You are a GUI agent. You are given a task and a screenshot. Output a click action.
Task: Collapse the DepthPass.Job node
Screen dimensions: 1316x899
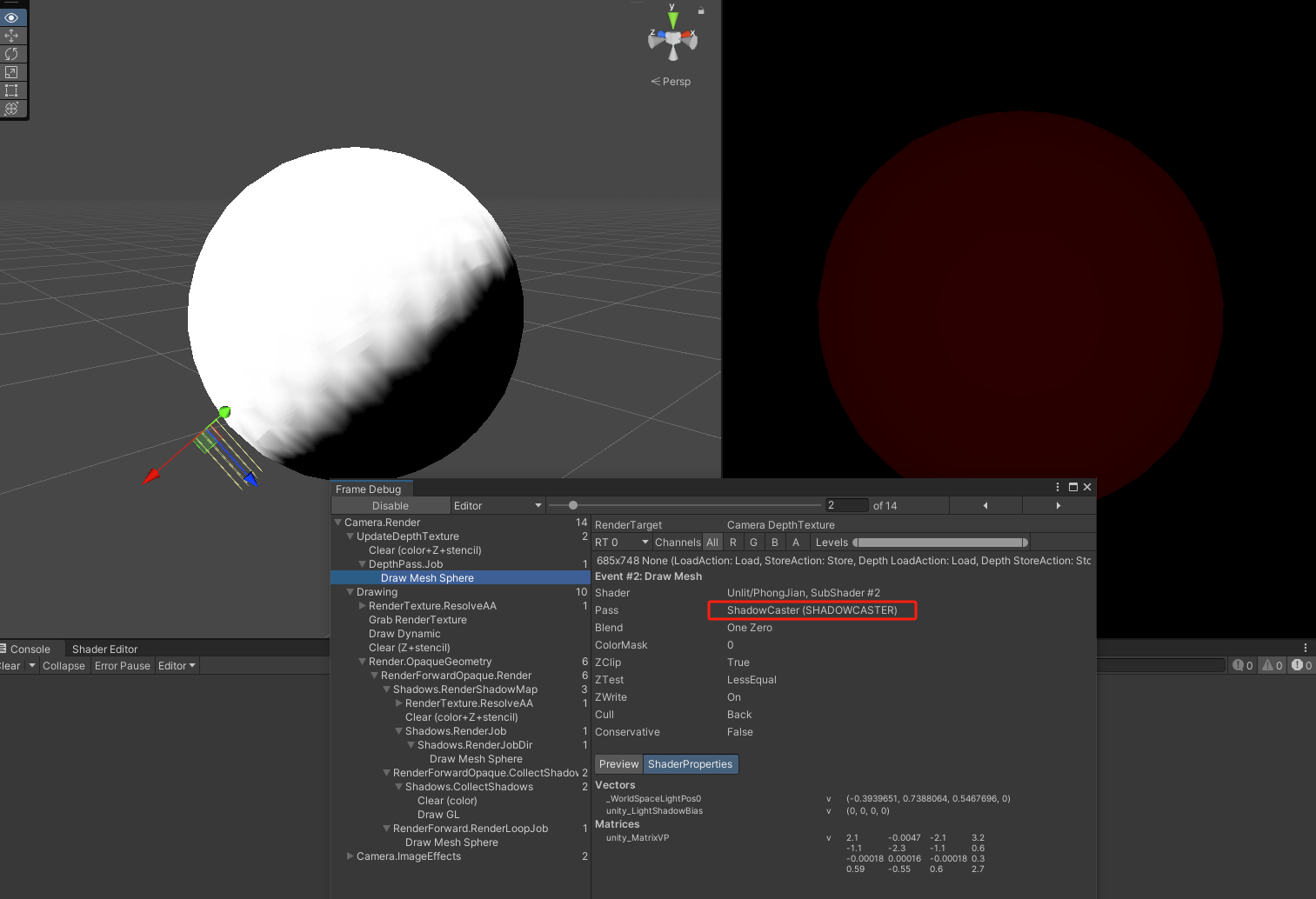362,564
